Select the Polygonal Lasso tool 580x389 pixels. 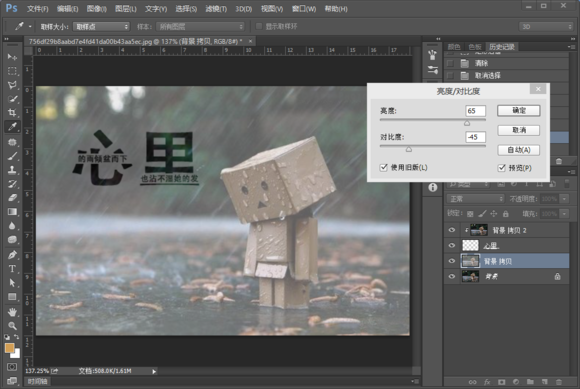click(x=12, y=85)
